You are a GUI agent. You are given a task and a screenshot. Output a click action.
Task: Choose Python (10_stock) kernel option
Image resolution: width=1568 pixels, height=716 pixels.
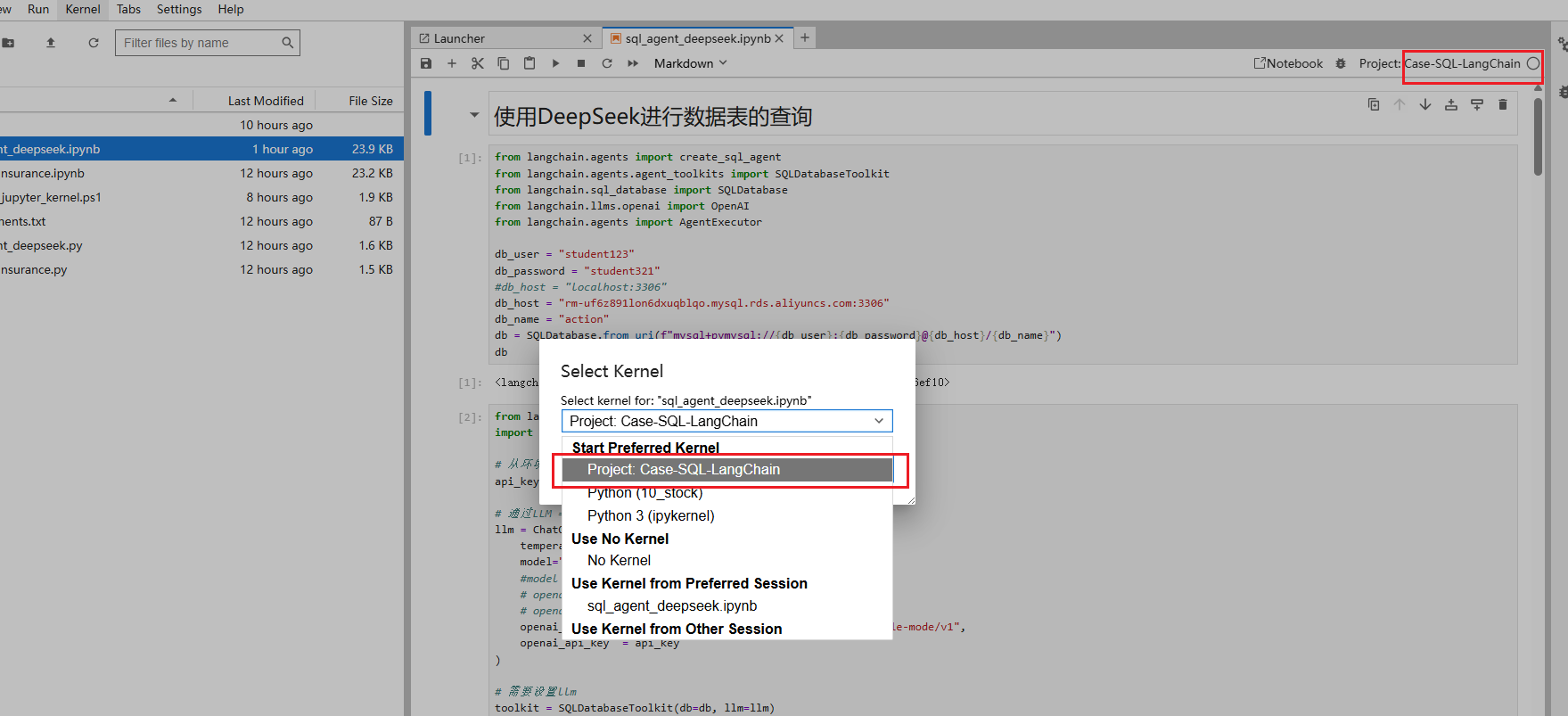[727, 493]
